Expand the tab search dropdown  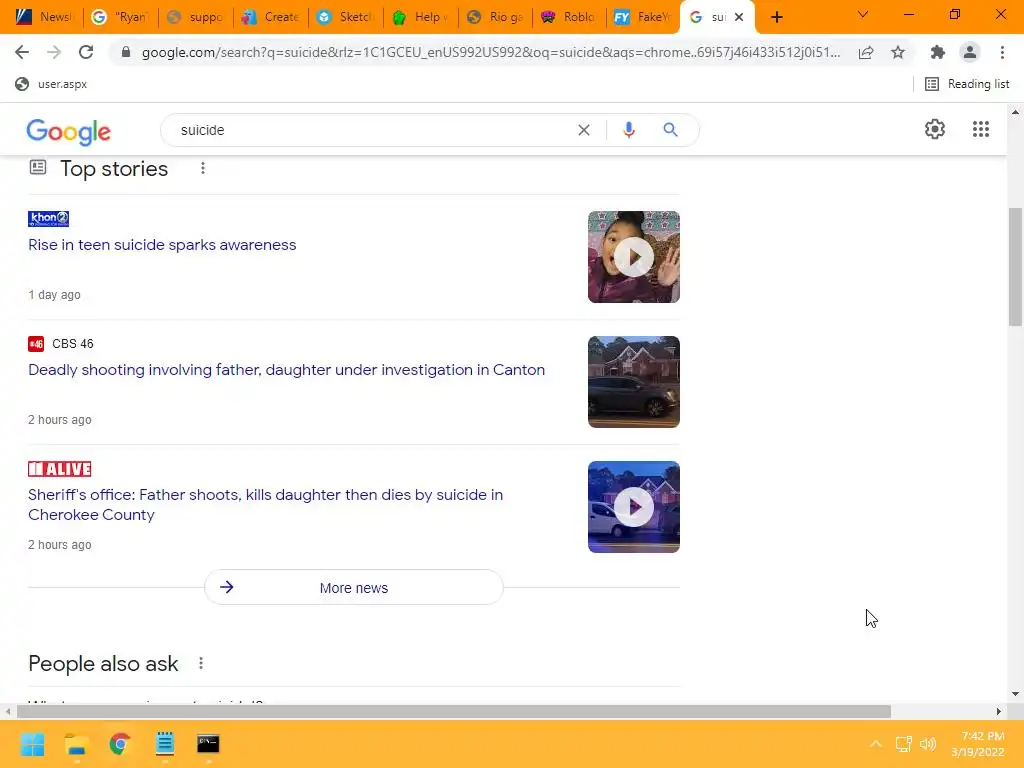tap(863, 14)
